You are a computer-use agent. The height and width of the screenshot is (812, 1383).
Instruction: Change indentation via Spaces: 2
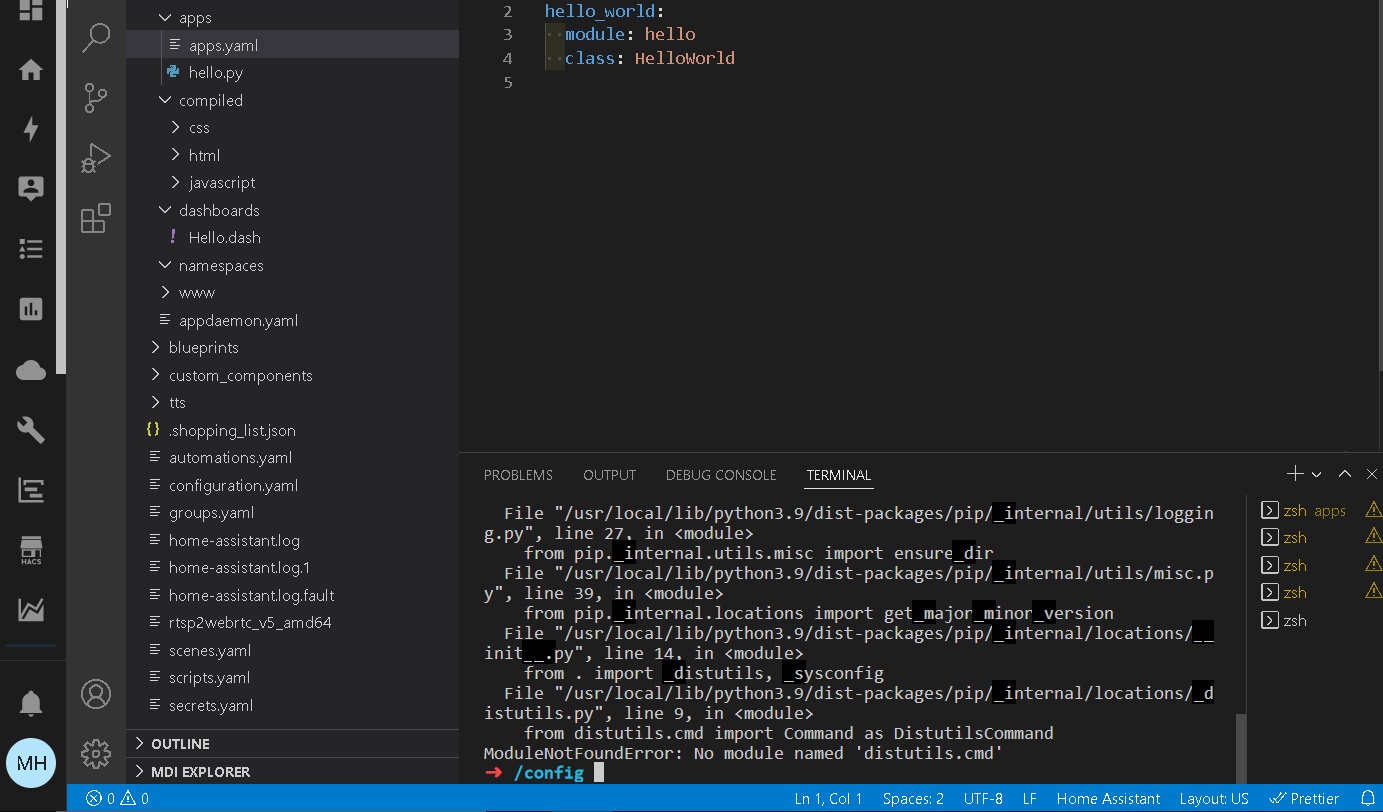(x=913, y=798)
